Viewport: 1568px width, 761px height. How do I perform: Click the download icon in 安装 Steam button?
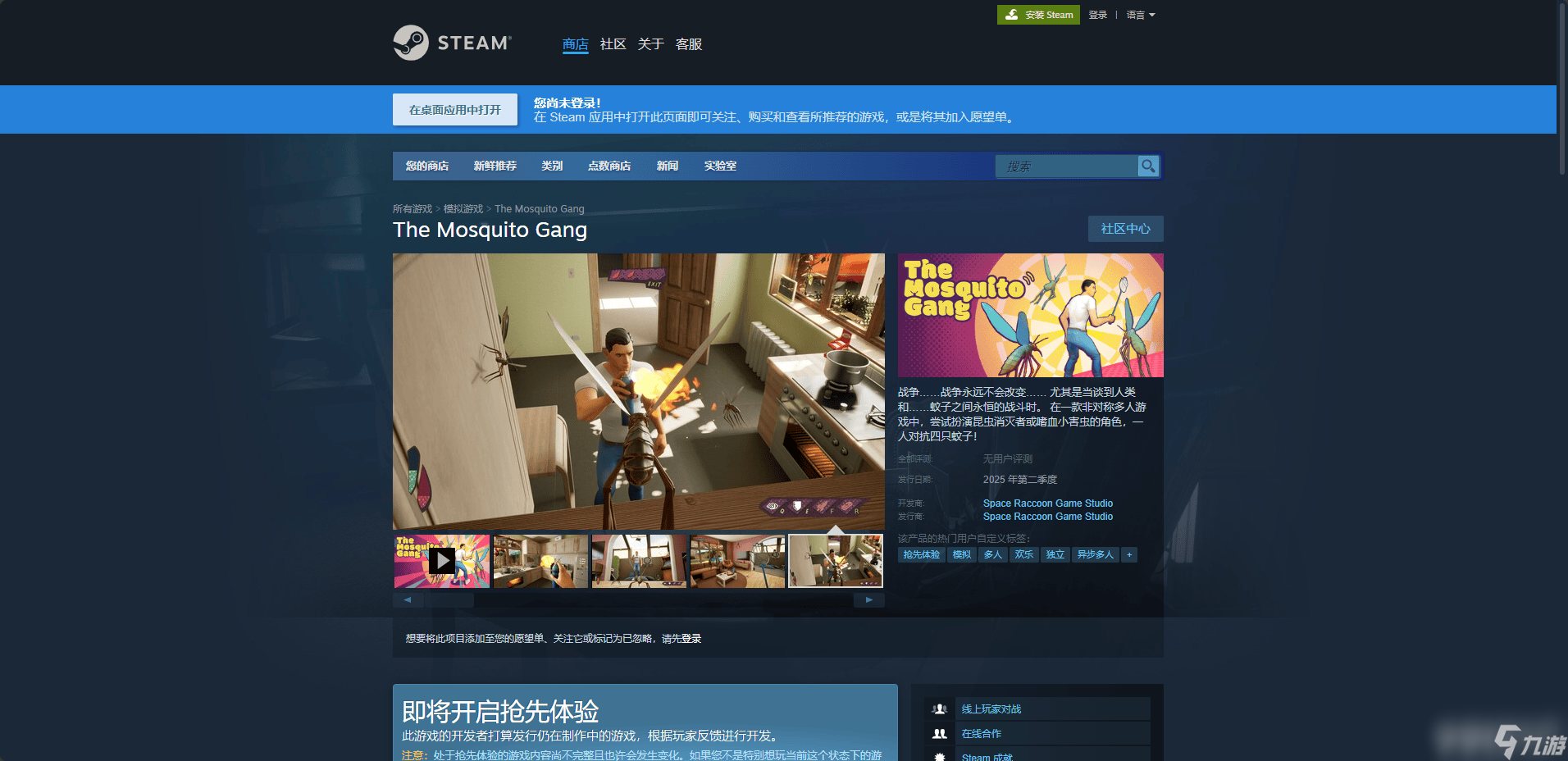click(1012, 15)
